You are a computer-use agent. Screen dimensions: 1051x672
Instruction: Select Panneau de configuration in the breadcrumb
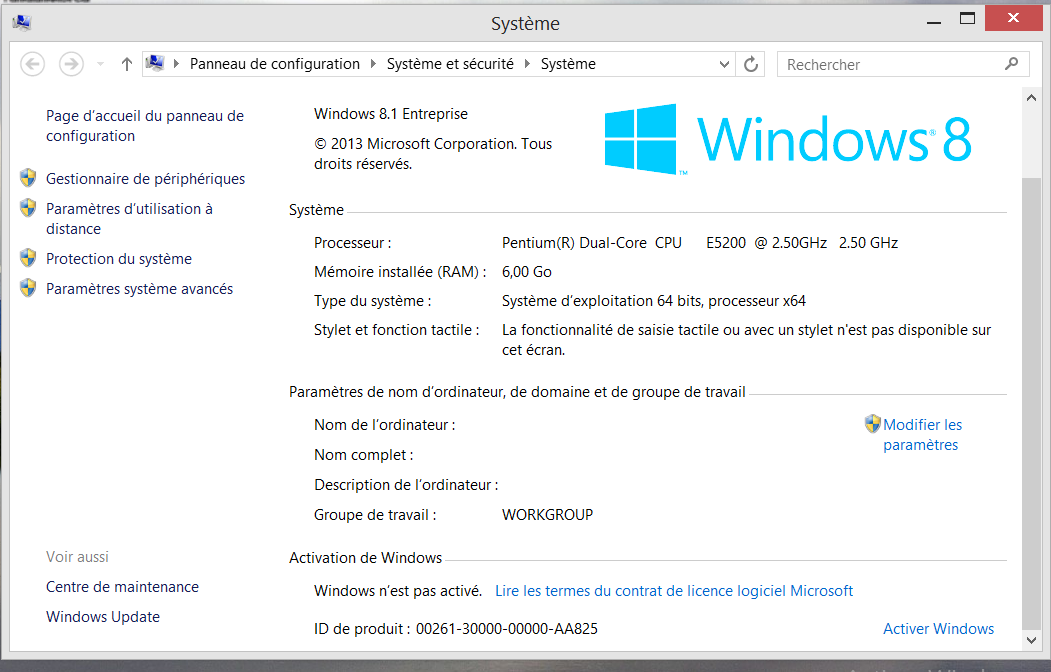[x=275, y=64]
